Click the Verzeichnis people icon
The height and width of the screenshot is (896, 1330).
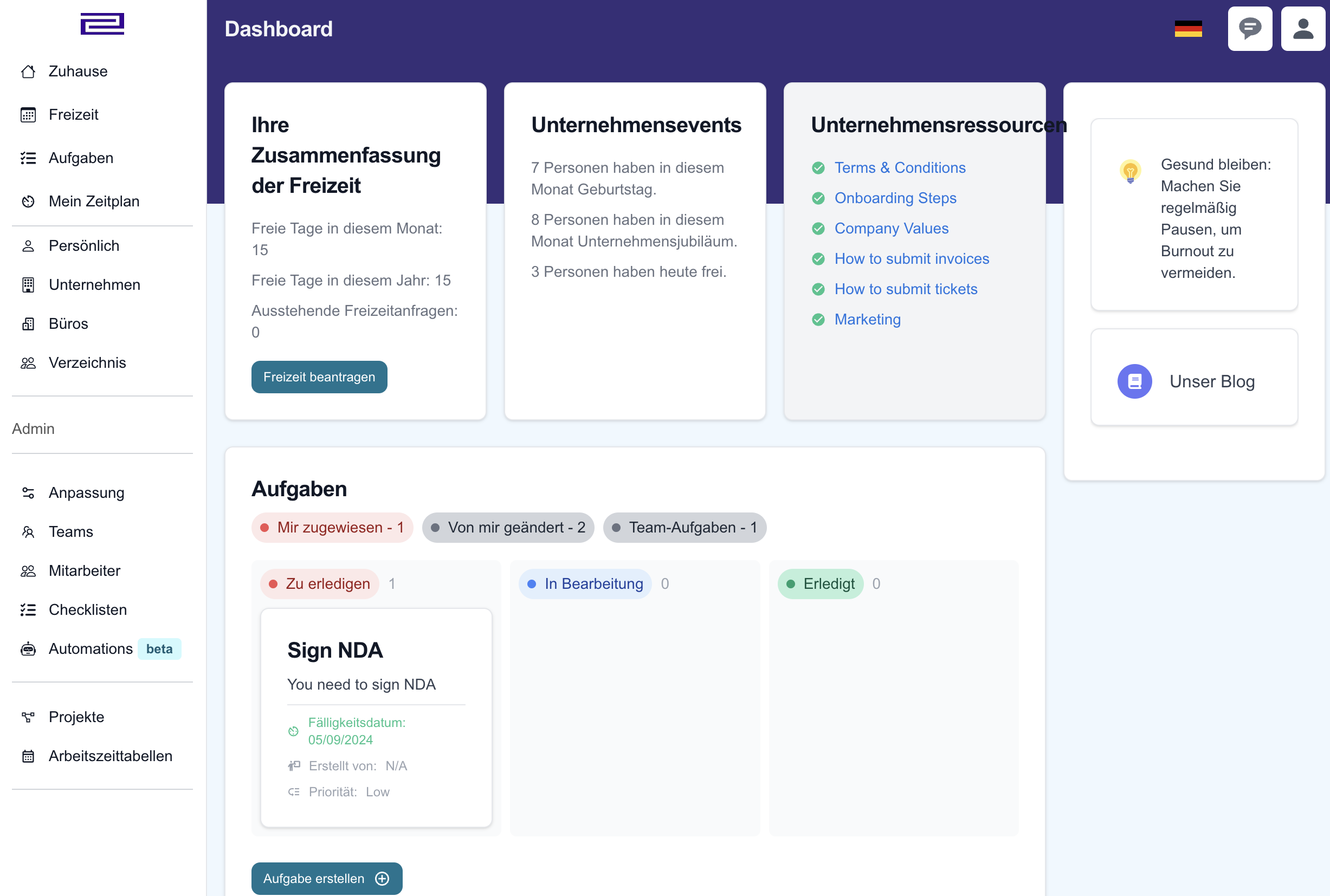28,363
